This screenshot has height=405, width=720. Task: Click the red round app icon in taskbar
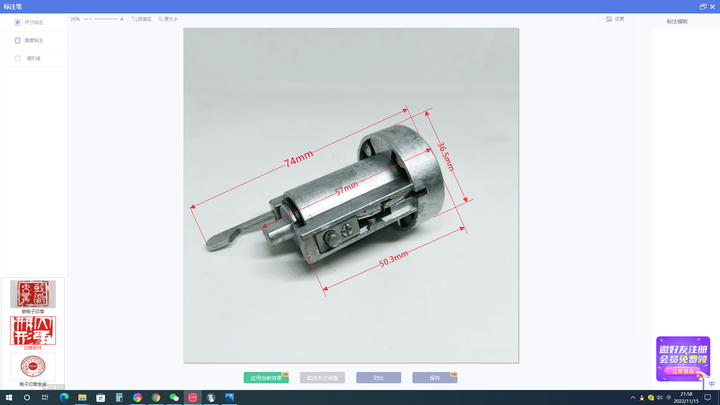(x=192, y=398)
